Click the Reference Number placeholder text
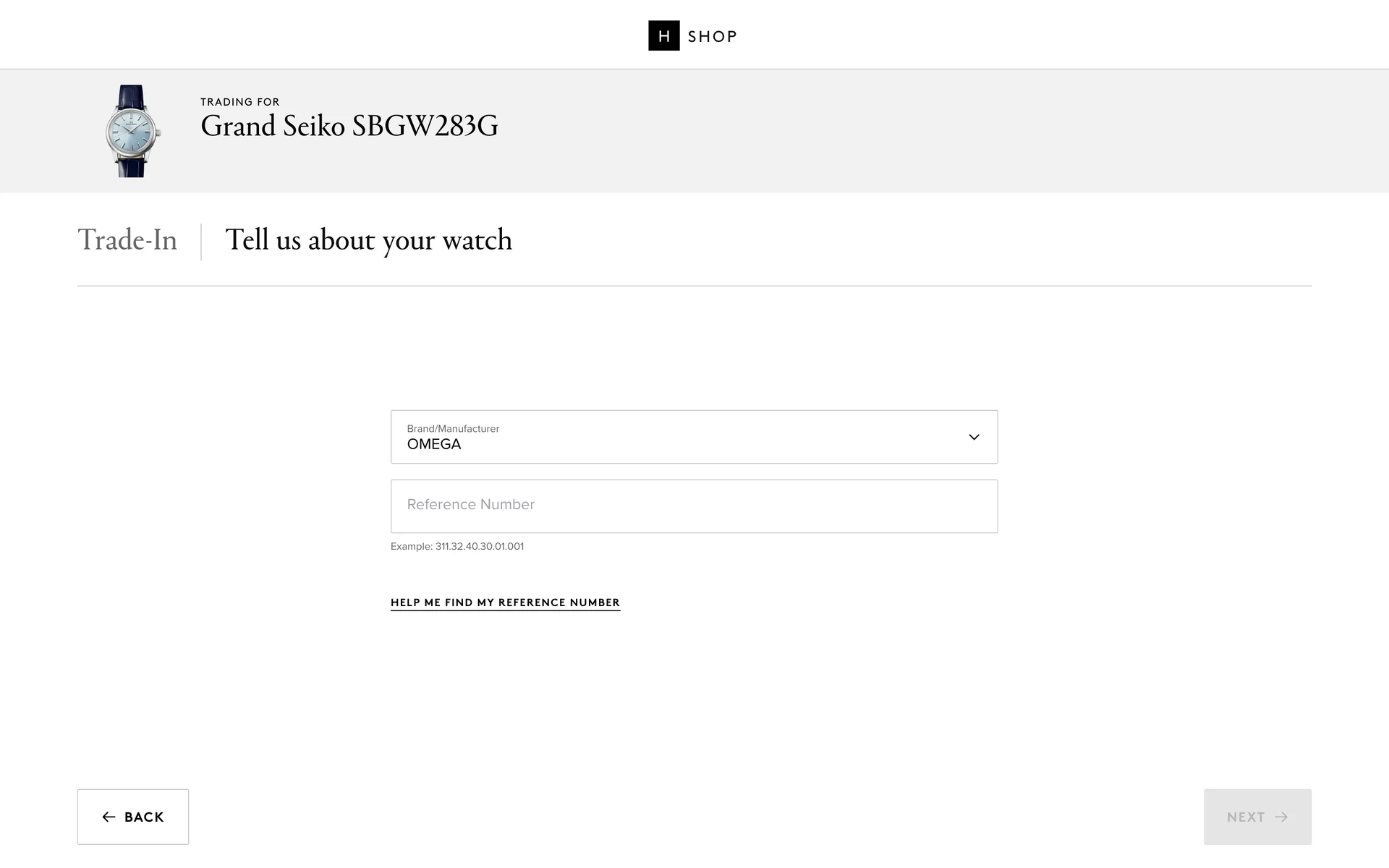Image resolution: width=1389 pixels, height=868 pixels. click(x=470, y=505)
